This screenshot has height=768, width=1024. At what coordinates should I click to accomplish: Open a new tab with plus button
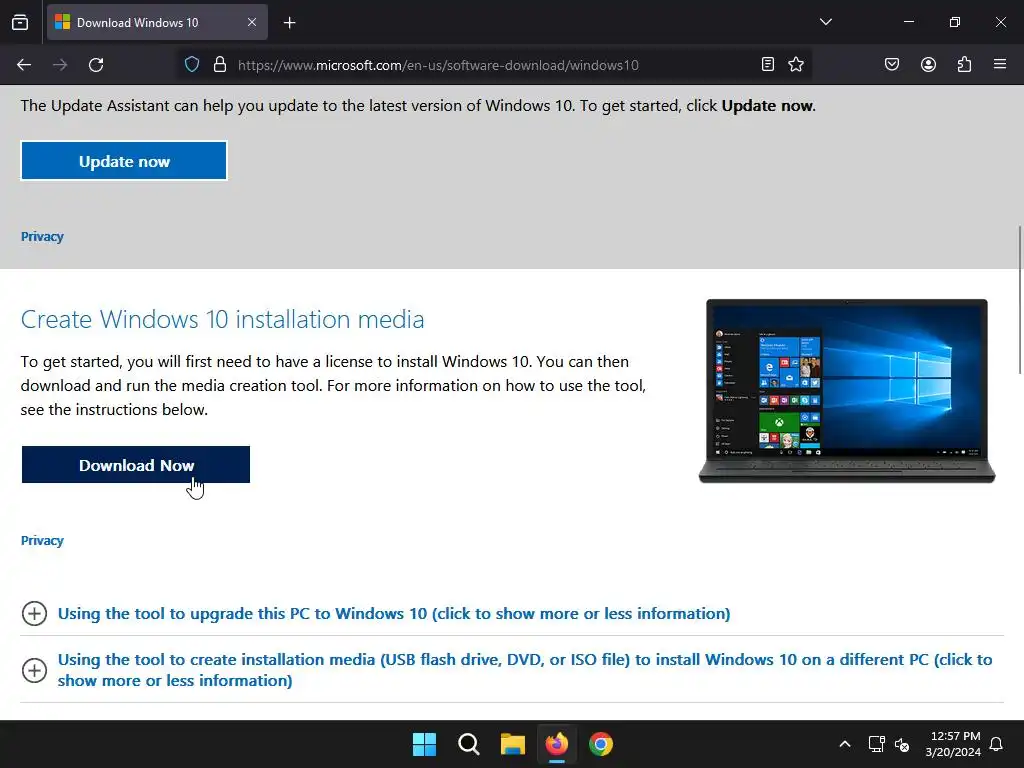pyautogui.click(x=289, y=23)
